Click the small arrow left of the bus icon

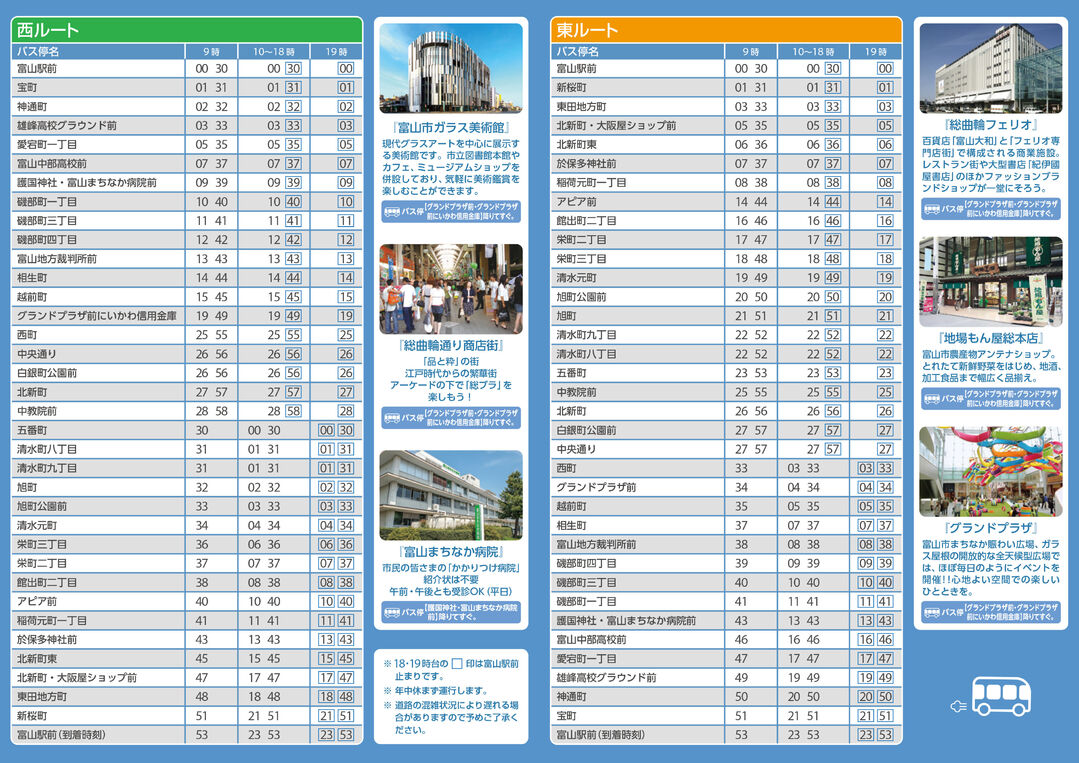(957, 705)
